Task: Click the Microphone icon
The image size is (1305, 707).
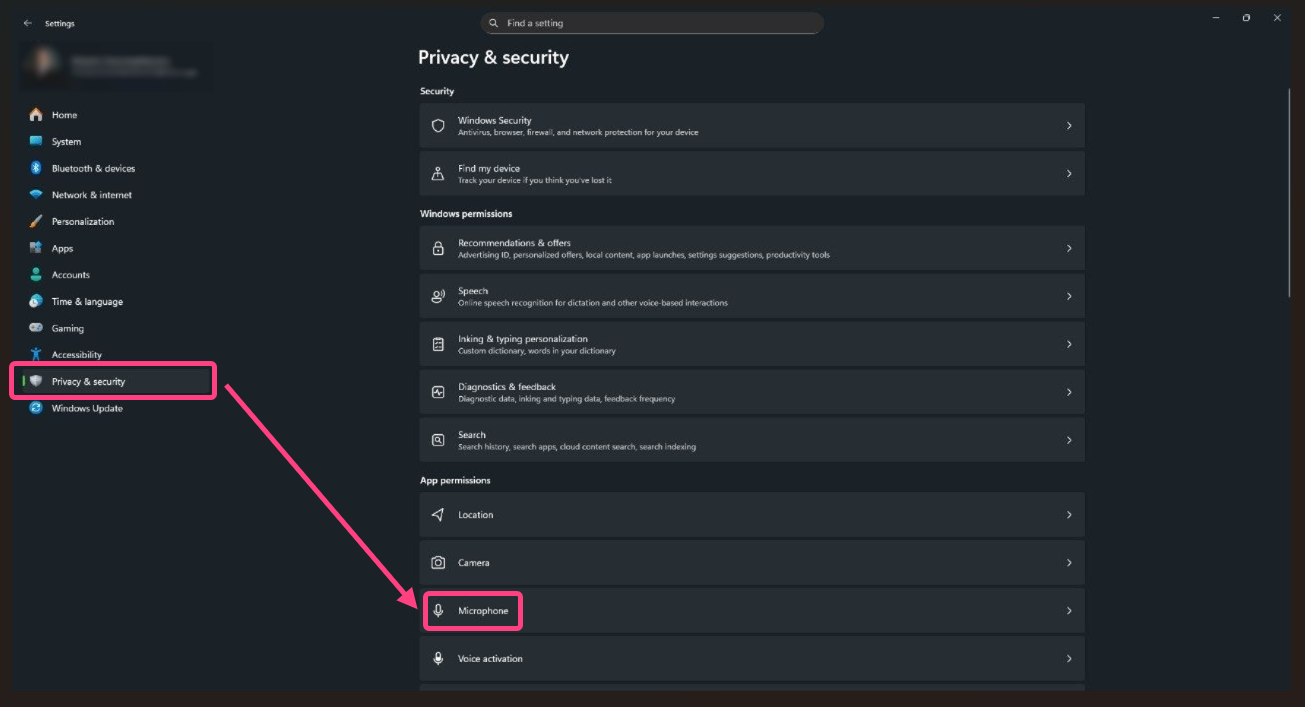Action: point(438,610)
